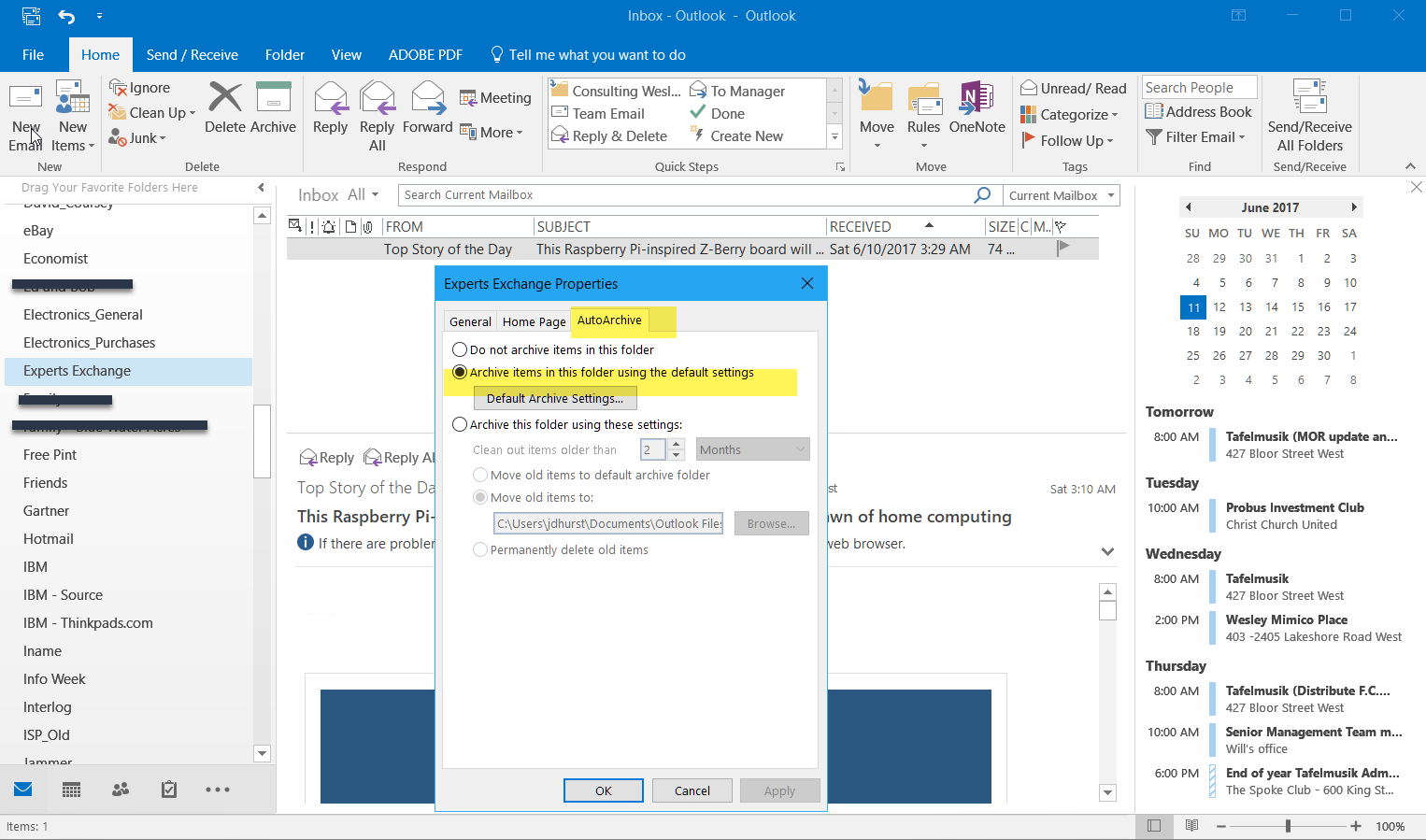
Task: Click the Ignore conversation icon
Action: tap(118, 87)
